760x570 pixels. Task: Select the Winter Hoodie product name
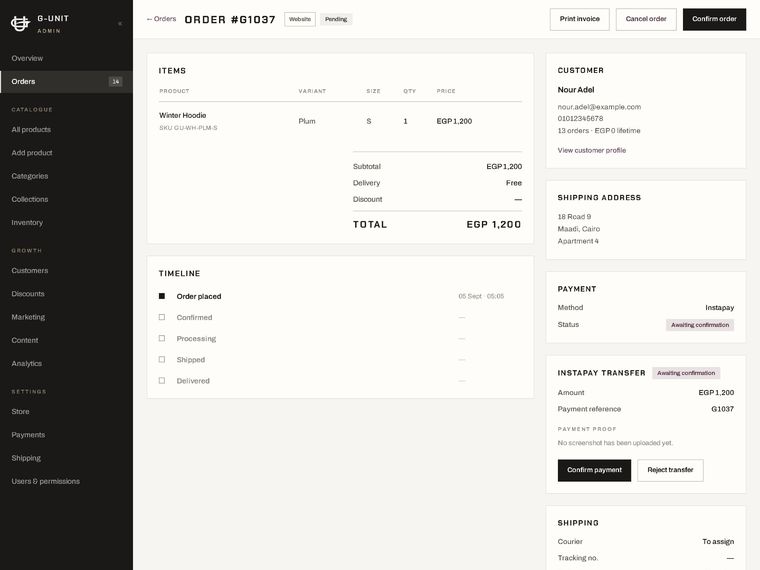183,115
